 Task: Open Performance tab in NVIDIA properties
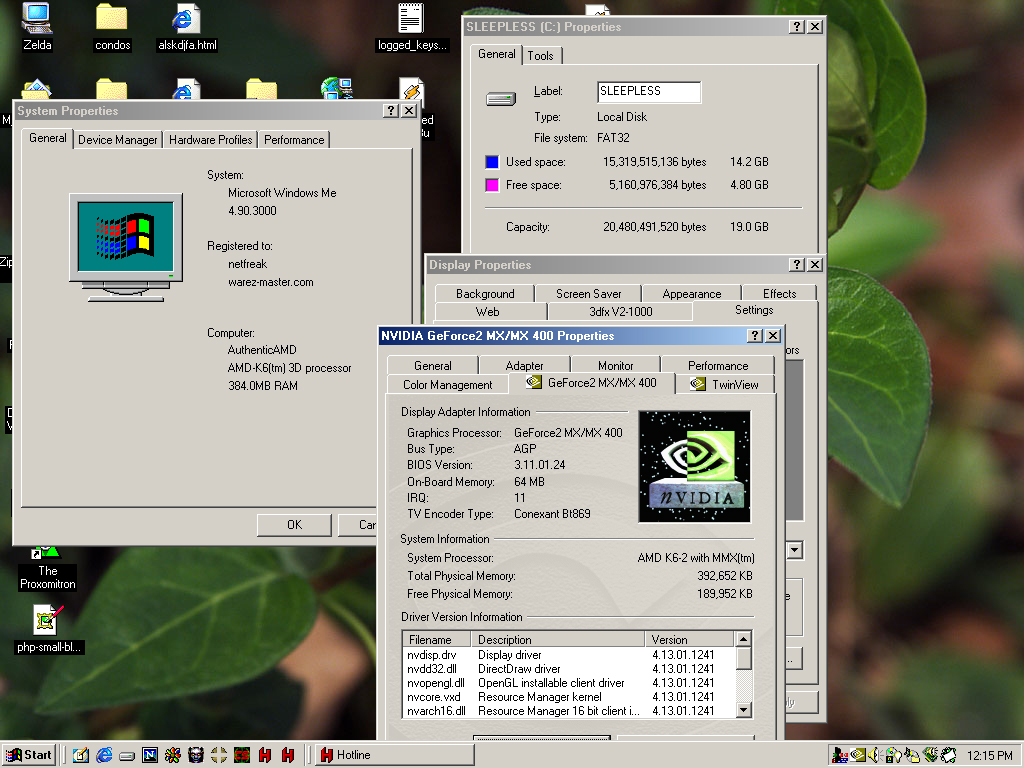[x=718, y=366]
